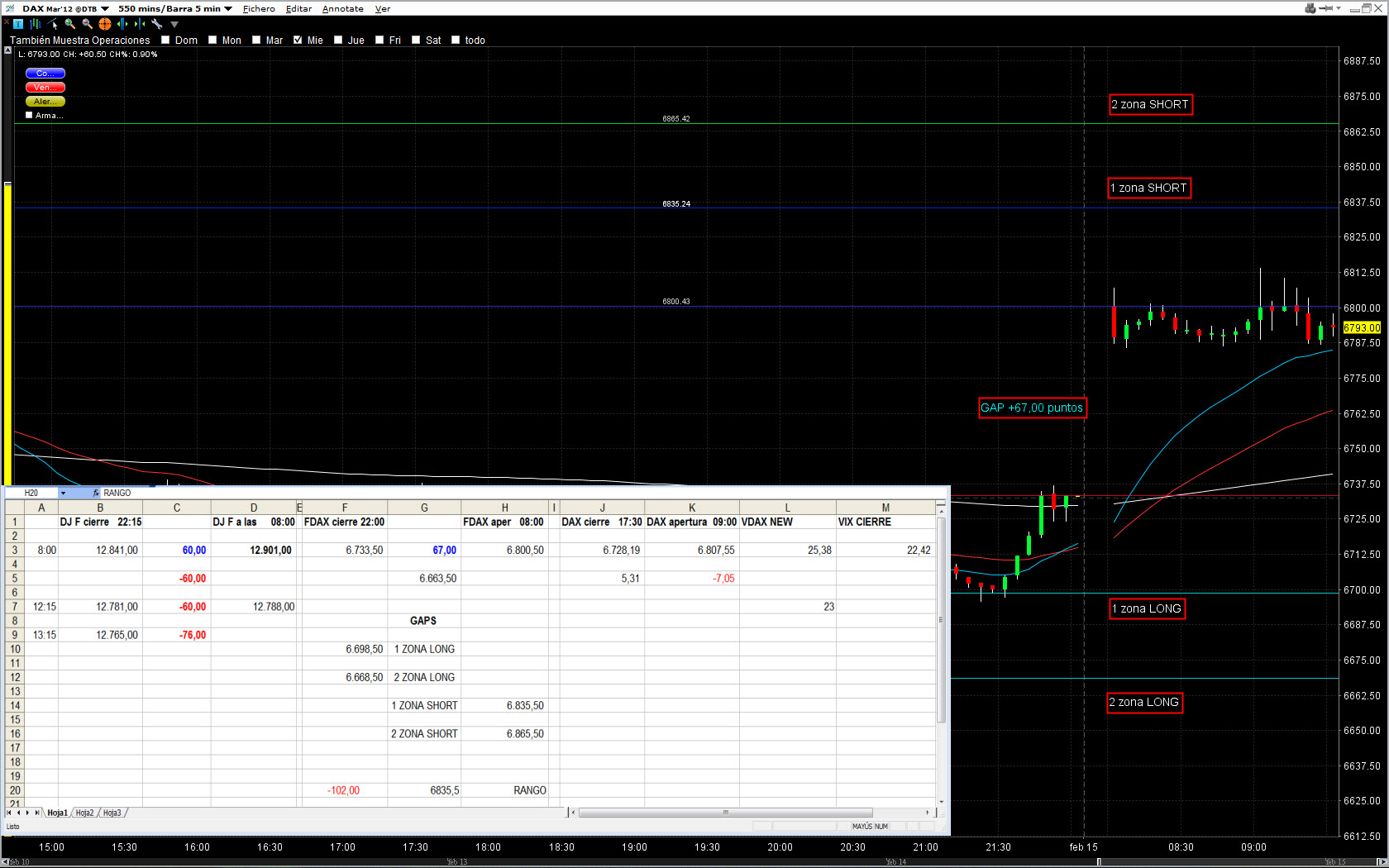
Task: Zoom in on the chart
Action: [x=70, y=24]
